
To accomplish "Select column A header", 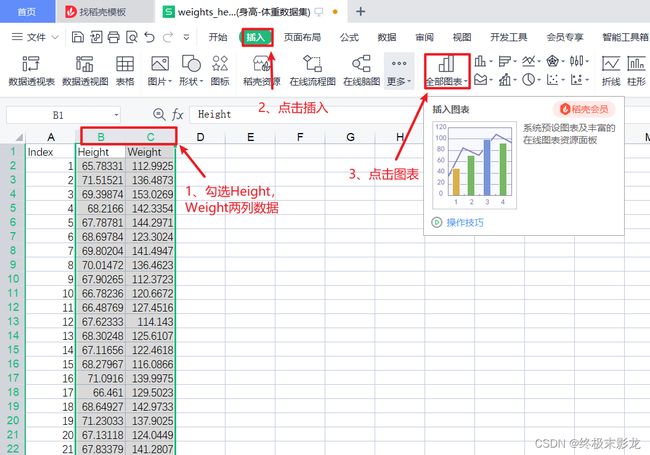I will tap(51, 137).
